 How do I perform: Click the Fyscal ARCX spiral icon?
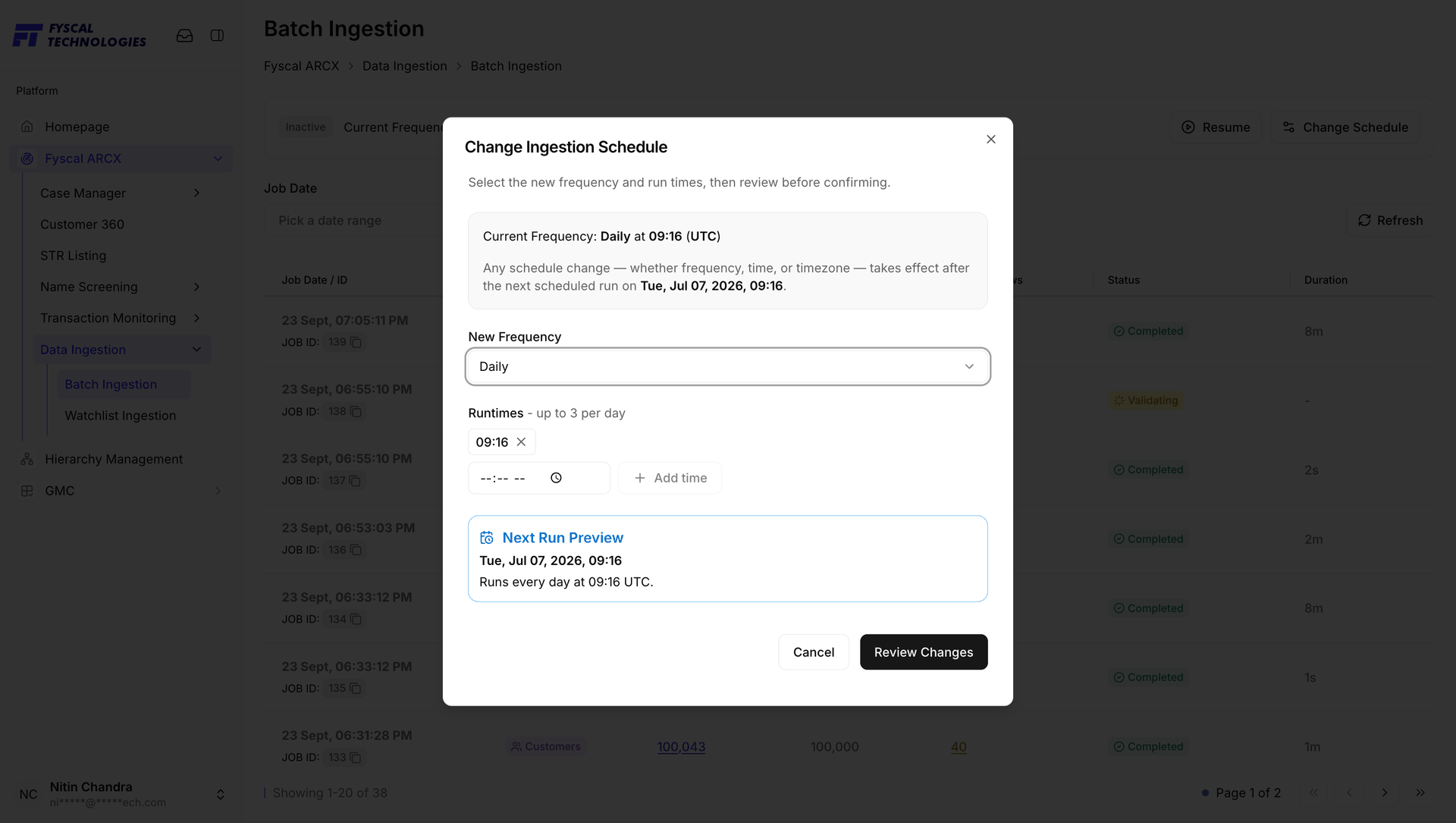pyautogui.click(x=27, y=159)
